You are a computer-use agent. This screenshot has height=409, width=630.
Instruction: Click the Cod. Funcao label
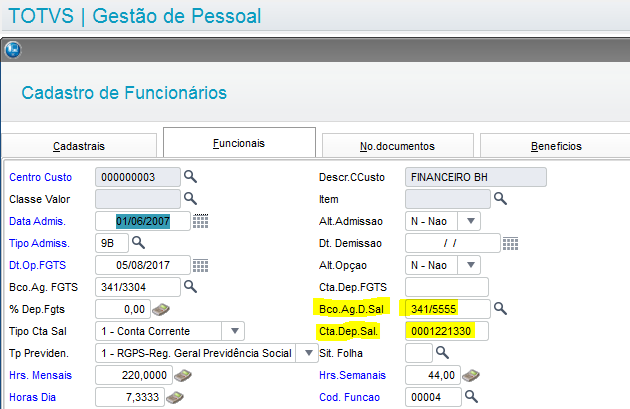click(349, 397)
